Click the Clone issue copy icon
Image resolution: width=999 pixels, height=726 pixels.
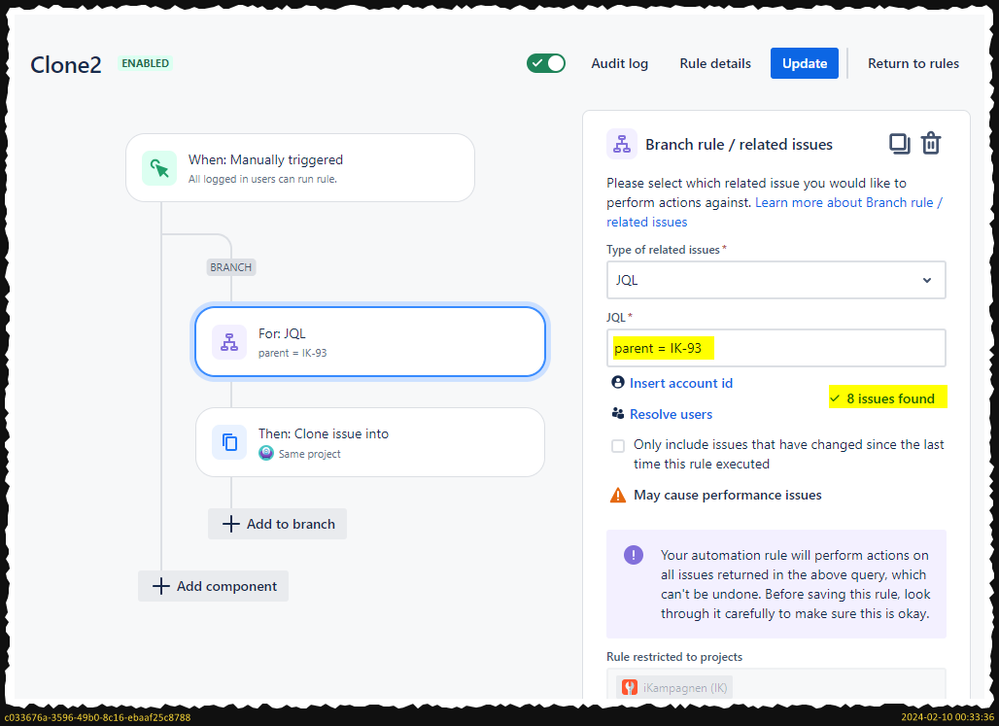[229, 442]
